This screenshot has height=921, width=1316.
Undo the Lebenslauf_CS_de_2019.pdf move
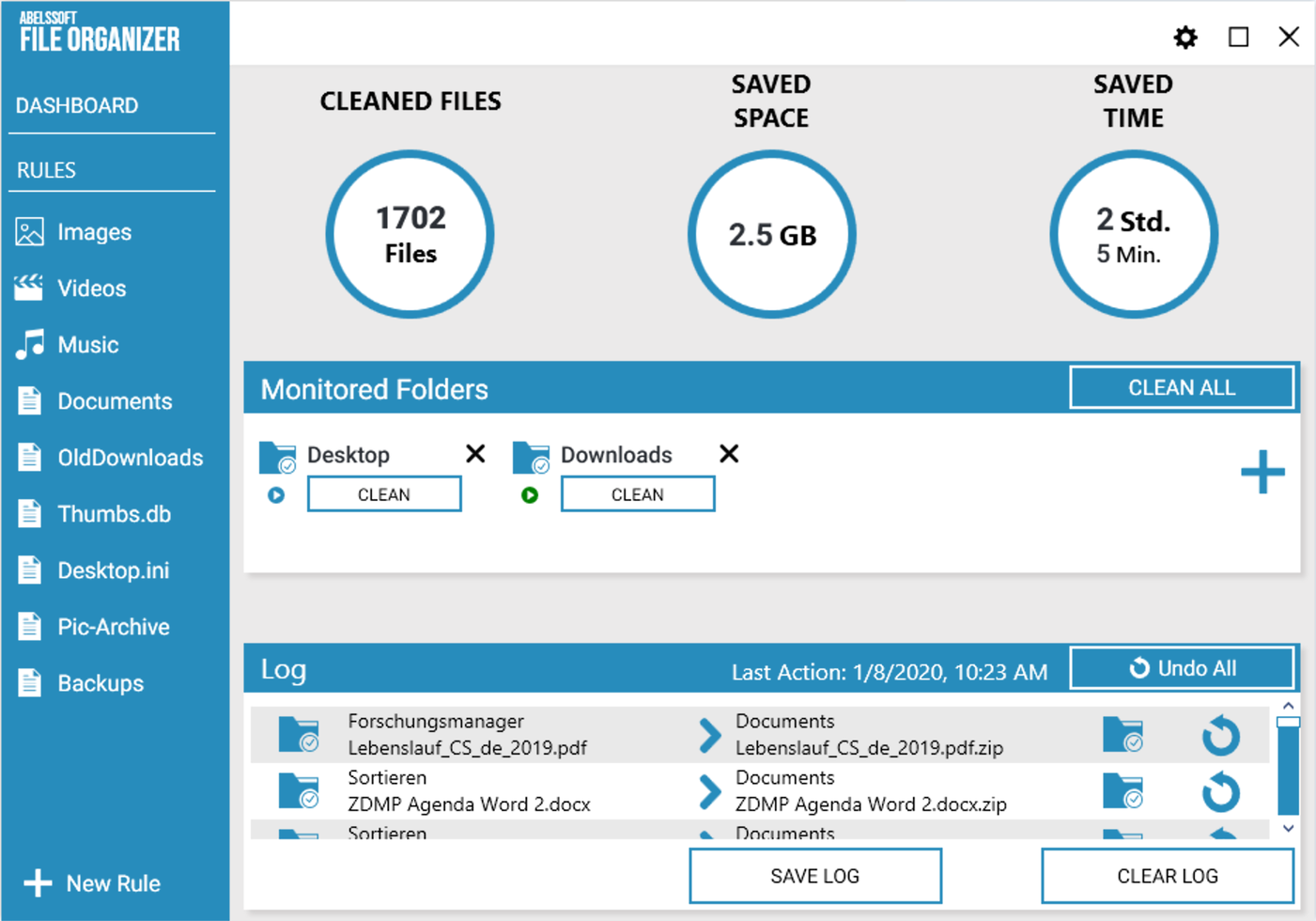pyautogui.click(x=1220, y=735)
